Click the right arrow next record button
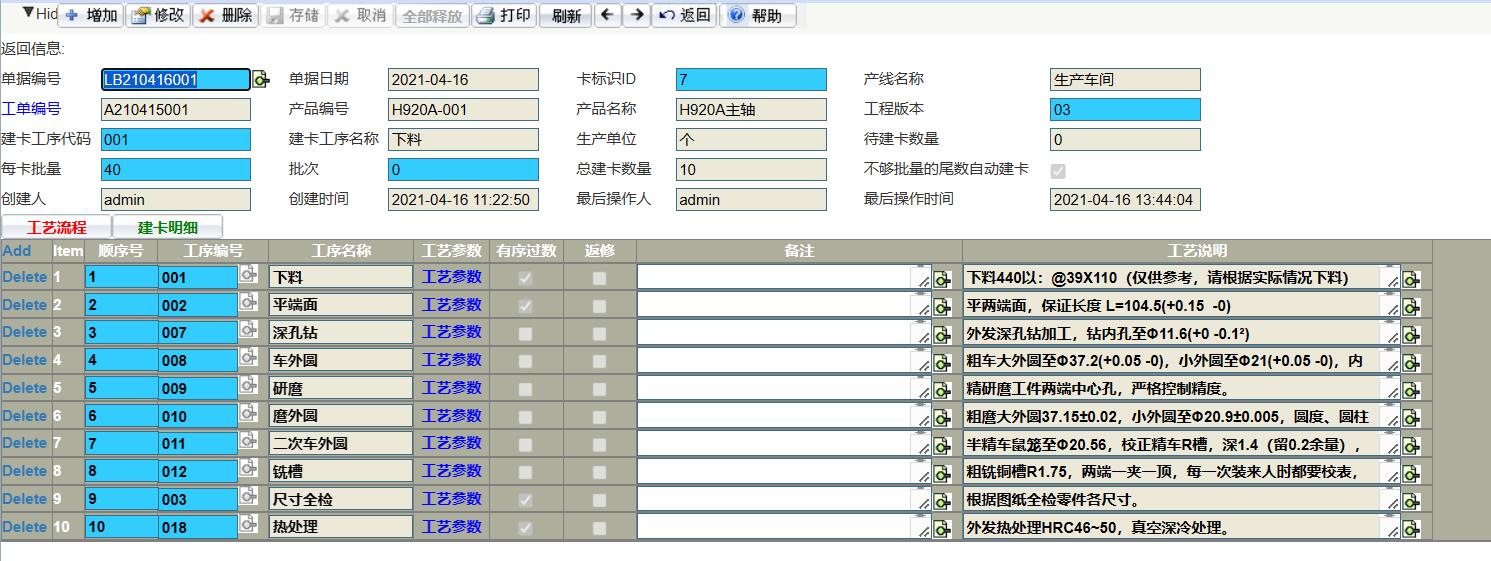 coord(636,16)
